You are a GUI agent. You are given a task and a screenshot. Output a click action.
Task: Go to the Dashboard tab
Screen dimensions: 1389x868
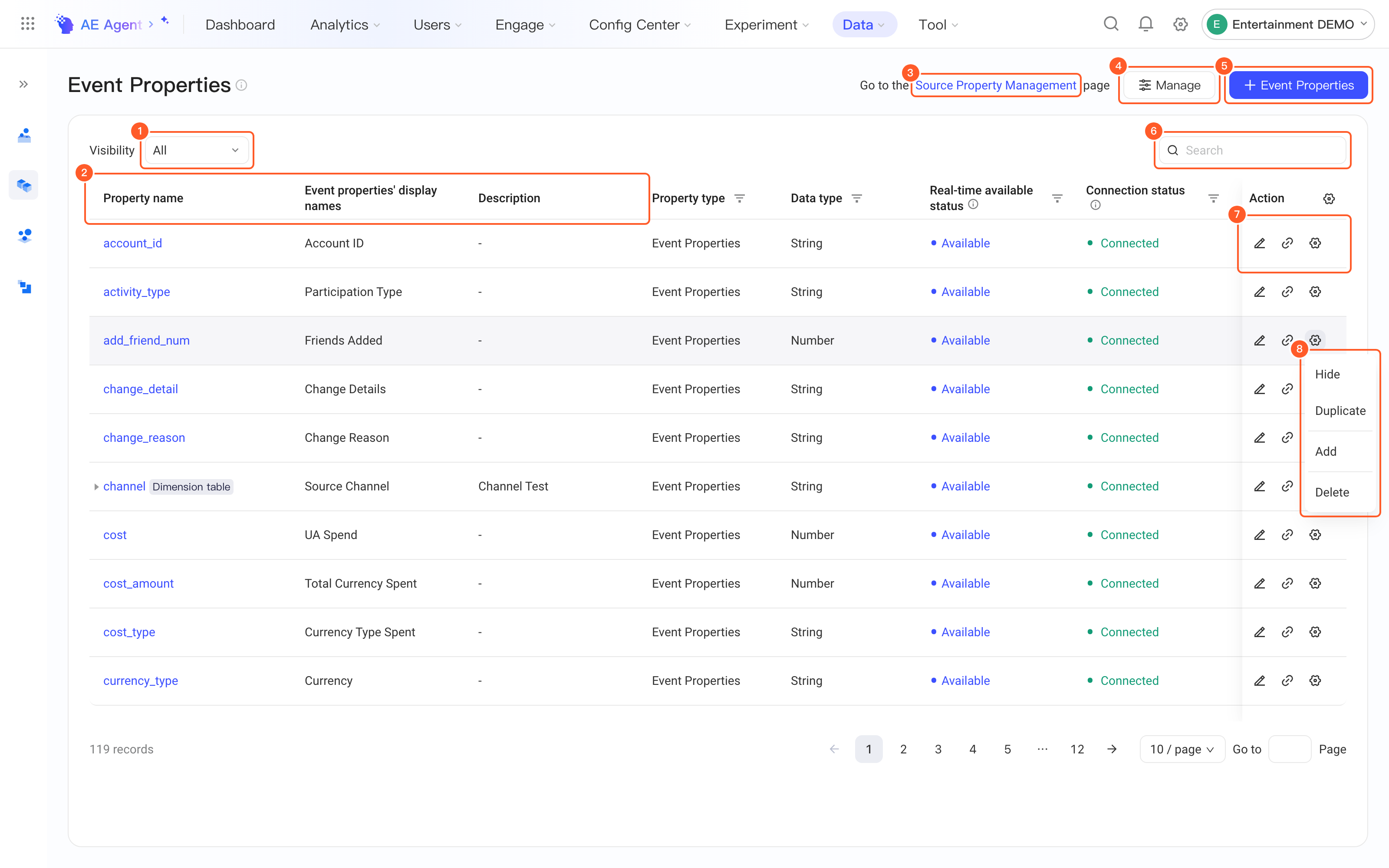(x=240, y=24)
